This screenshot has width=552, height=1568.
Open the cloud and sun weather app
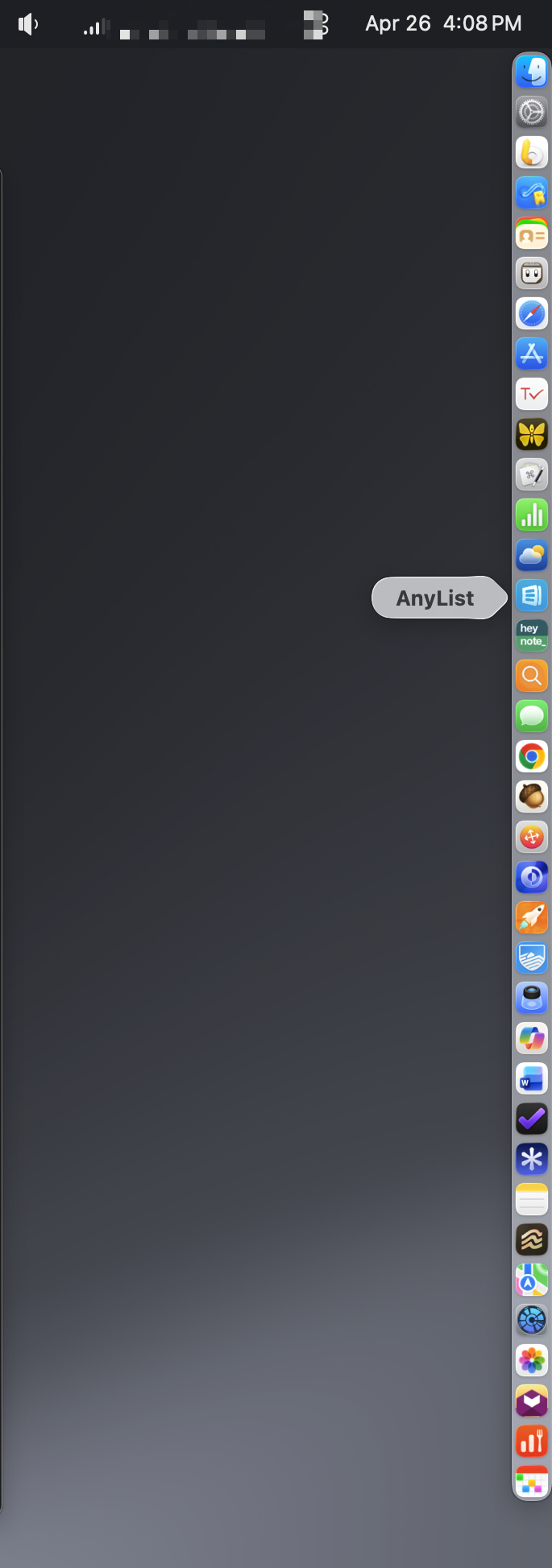tap(532, 556)
